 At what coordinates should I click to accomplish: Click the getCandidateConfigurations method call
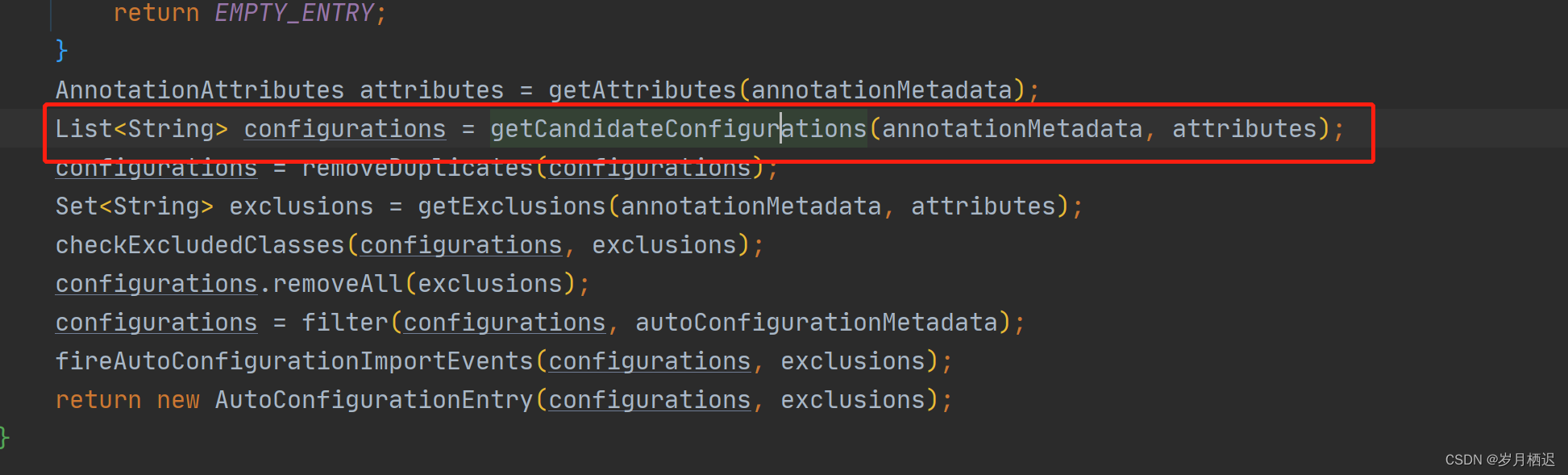(x=678, y=129)
